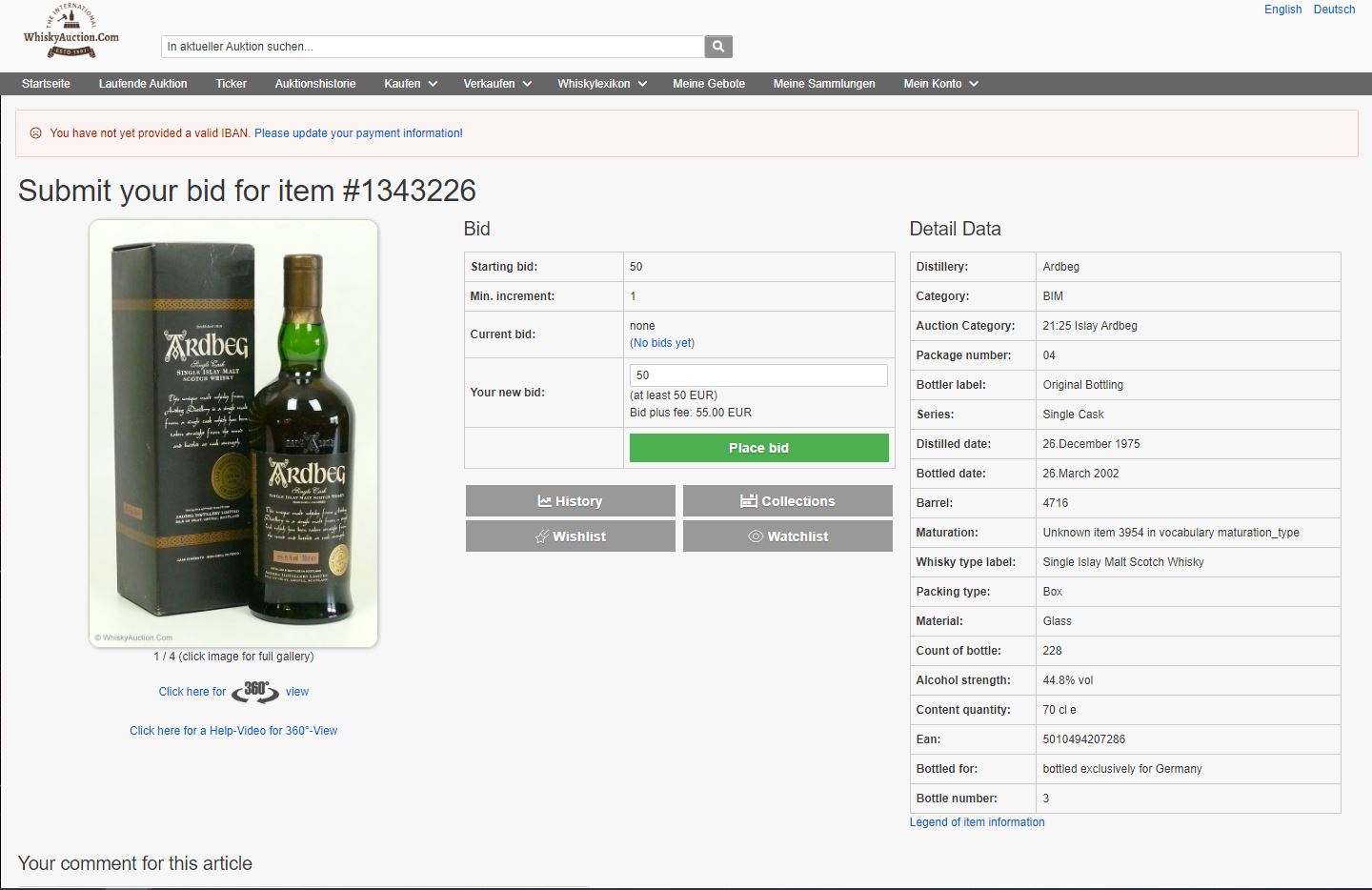Add item to Watchlist
Screen dimensions: 1372x890
(x=787, y=536)
